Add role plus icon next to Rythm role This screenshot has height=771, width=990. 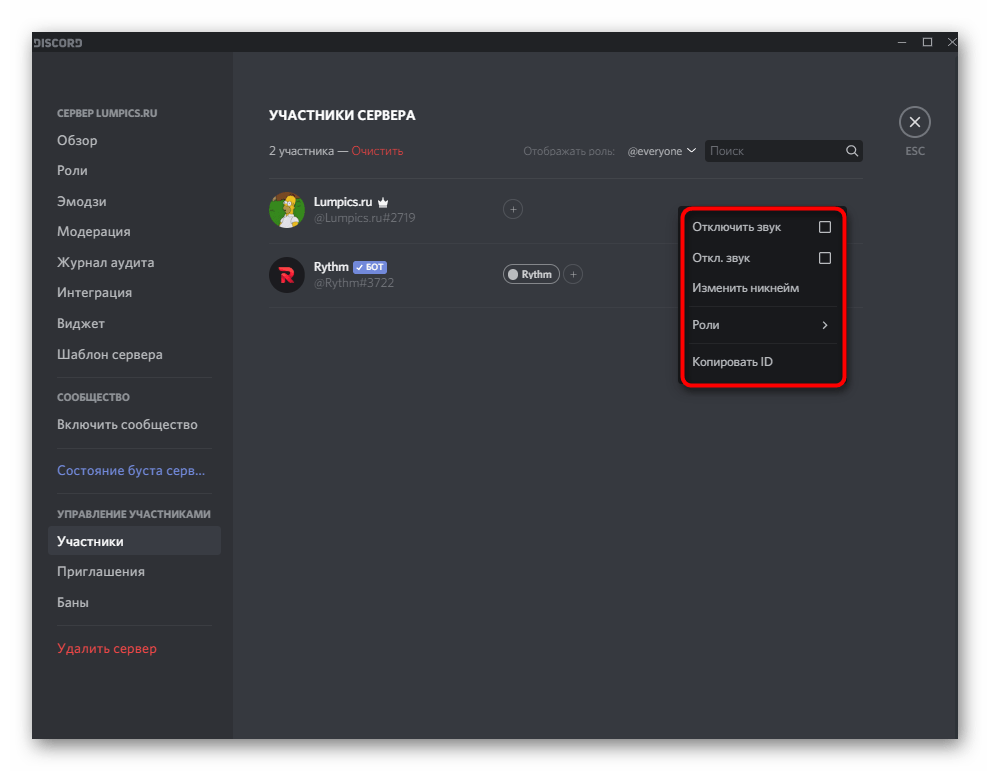(x=573, y=274)
